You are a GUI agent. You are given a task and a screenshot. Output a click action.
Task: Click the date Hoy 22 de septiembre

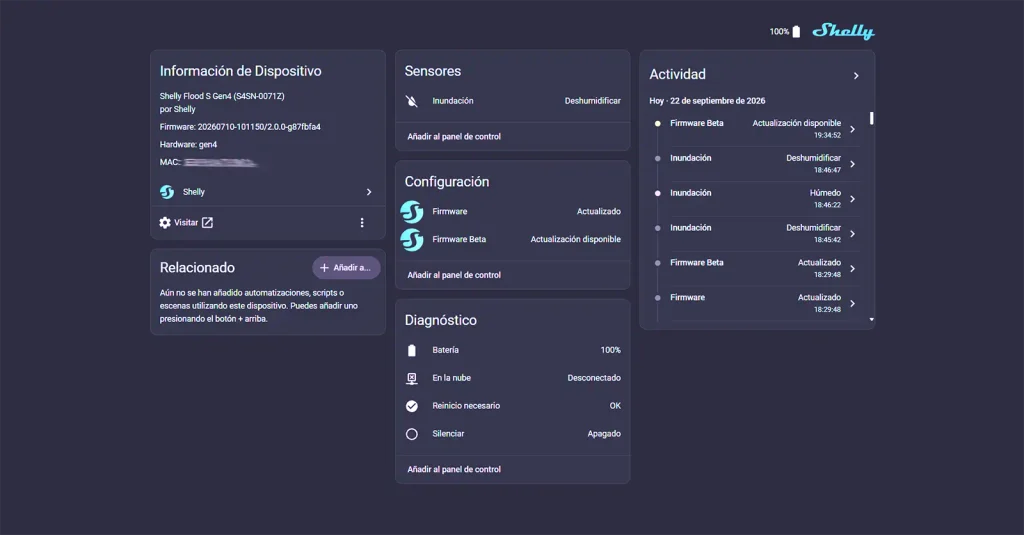(707, 101)
